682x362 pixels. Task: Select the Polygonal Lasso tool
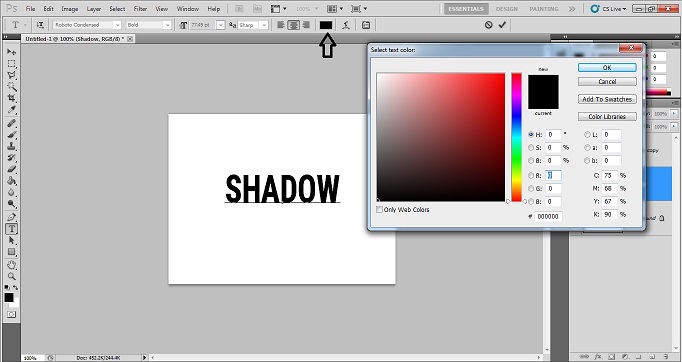[x=11, y=75]
